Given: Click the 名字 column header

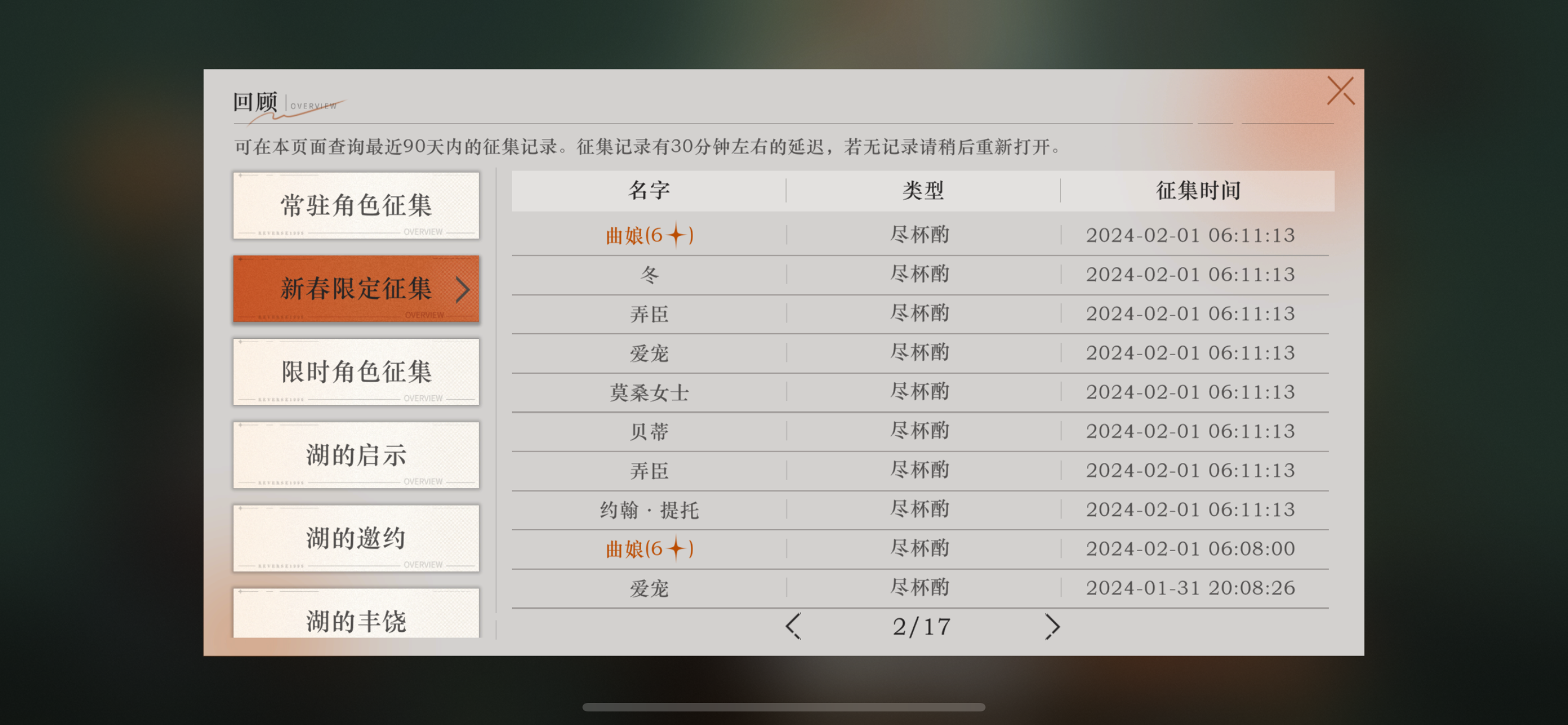Looking at the screenshot, I should coord(649,190).
